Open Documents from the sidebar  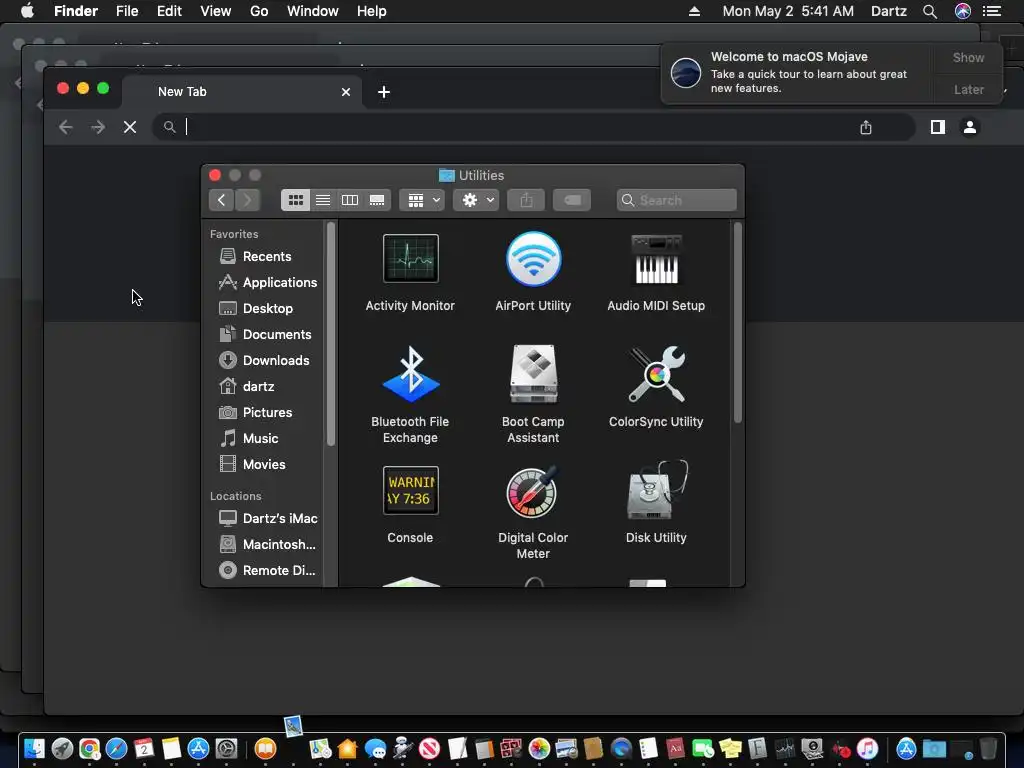(266, 334)
